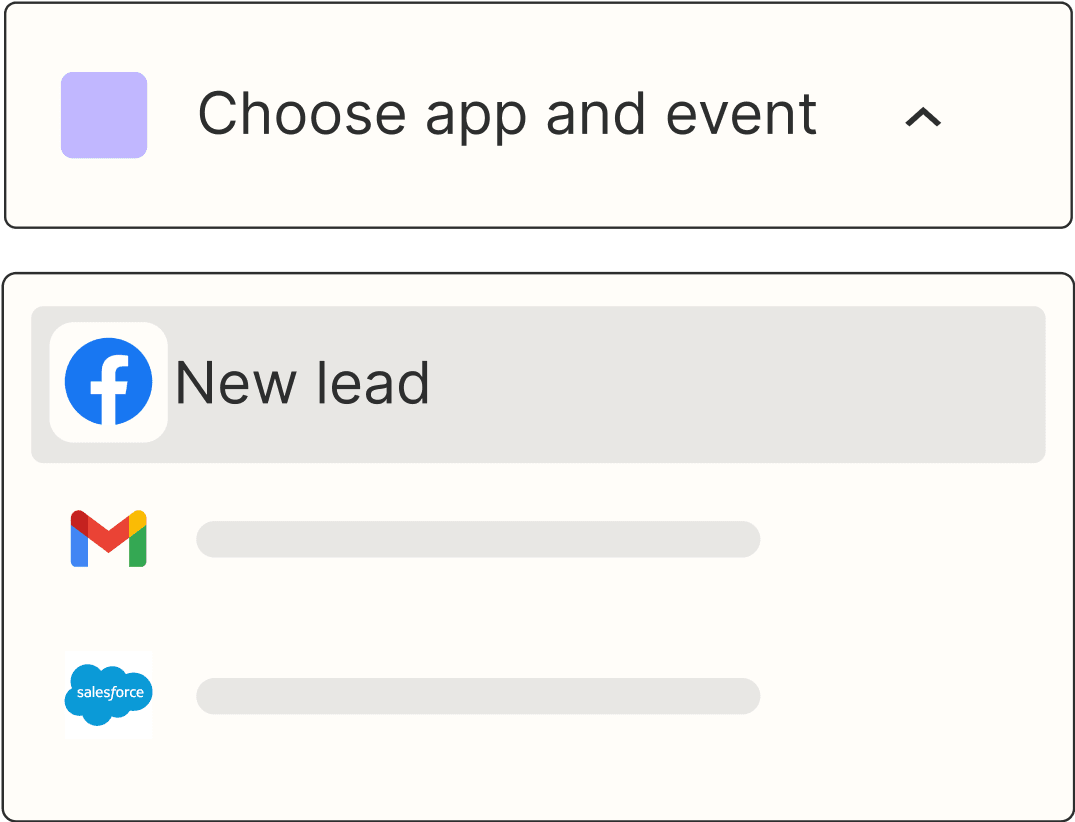The height and width of the screenshot is (822, 1075).
Task: Click the white 'f' letter in blue circle
Action: [110, 389]
